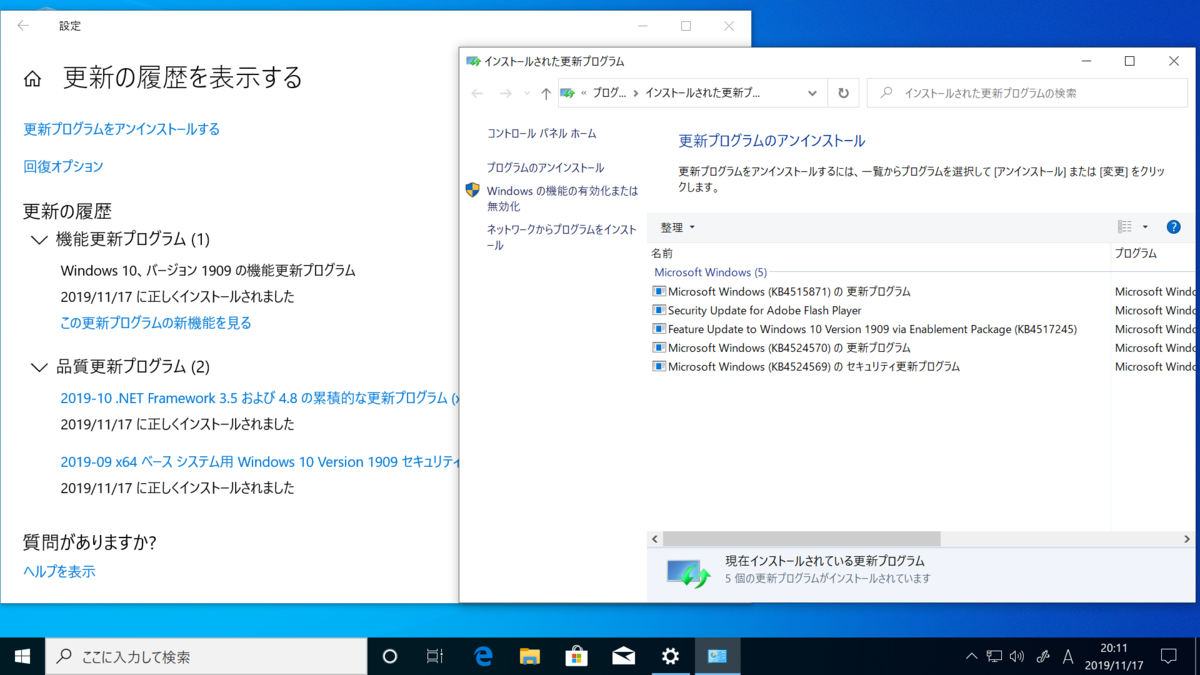The width and height of the screenshot is (1200, 675).
Task: Click the search box インストールされた更新プログラムの検索
Action: pyautogui.click(x=1028, y=93)
